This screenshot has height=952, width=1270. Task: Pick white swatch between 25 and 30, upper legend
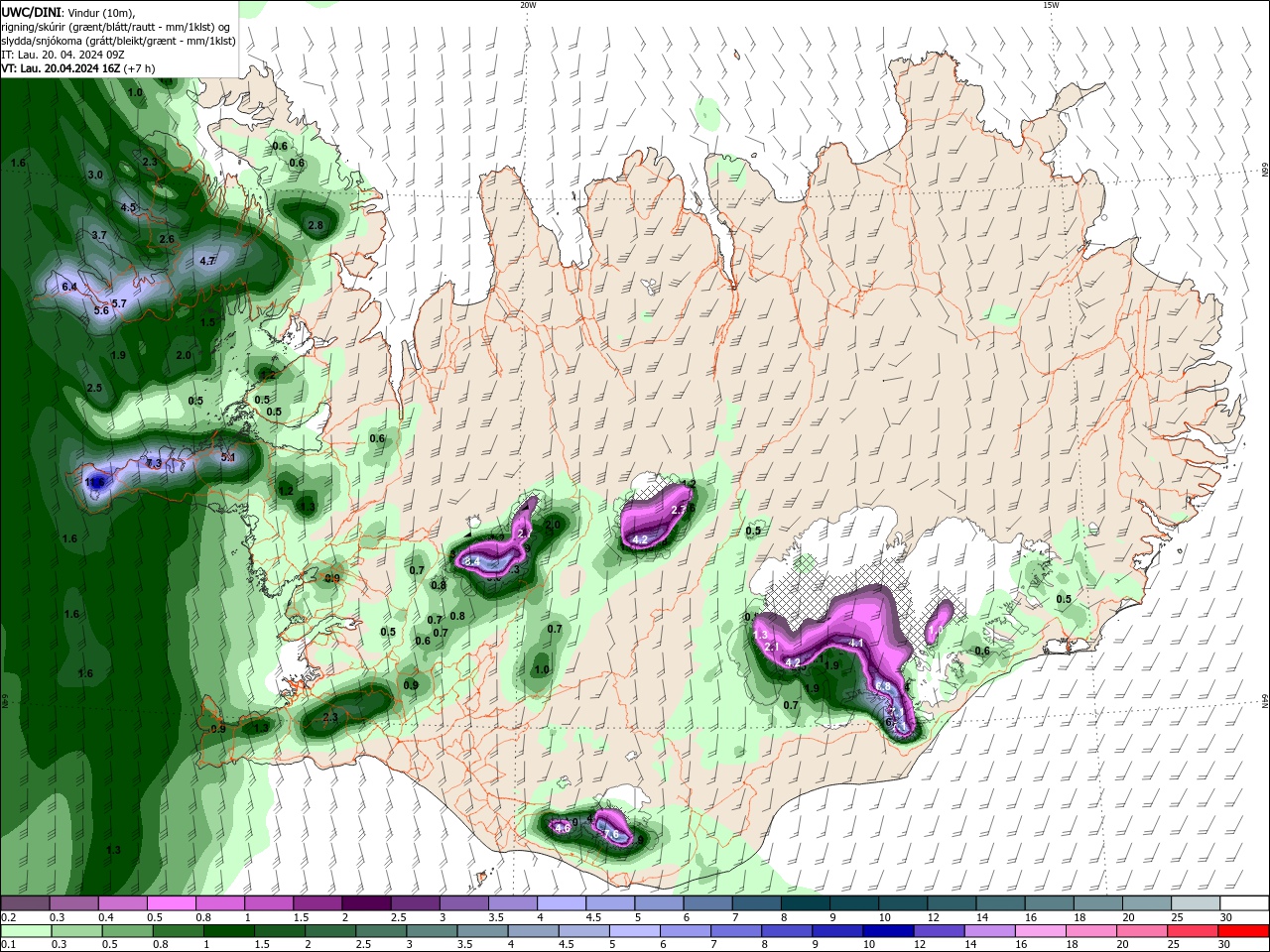point(1196,903)
